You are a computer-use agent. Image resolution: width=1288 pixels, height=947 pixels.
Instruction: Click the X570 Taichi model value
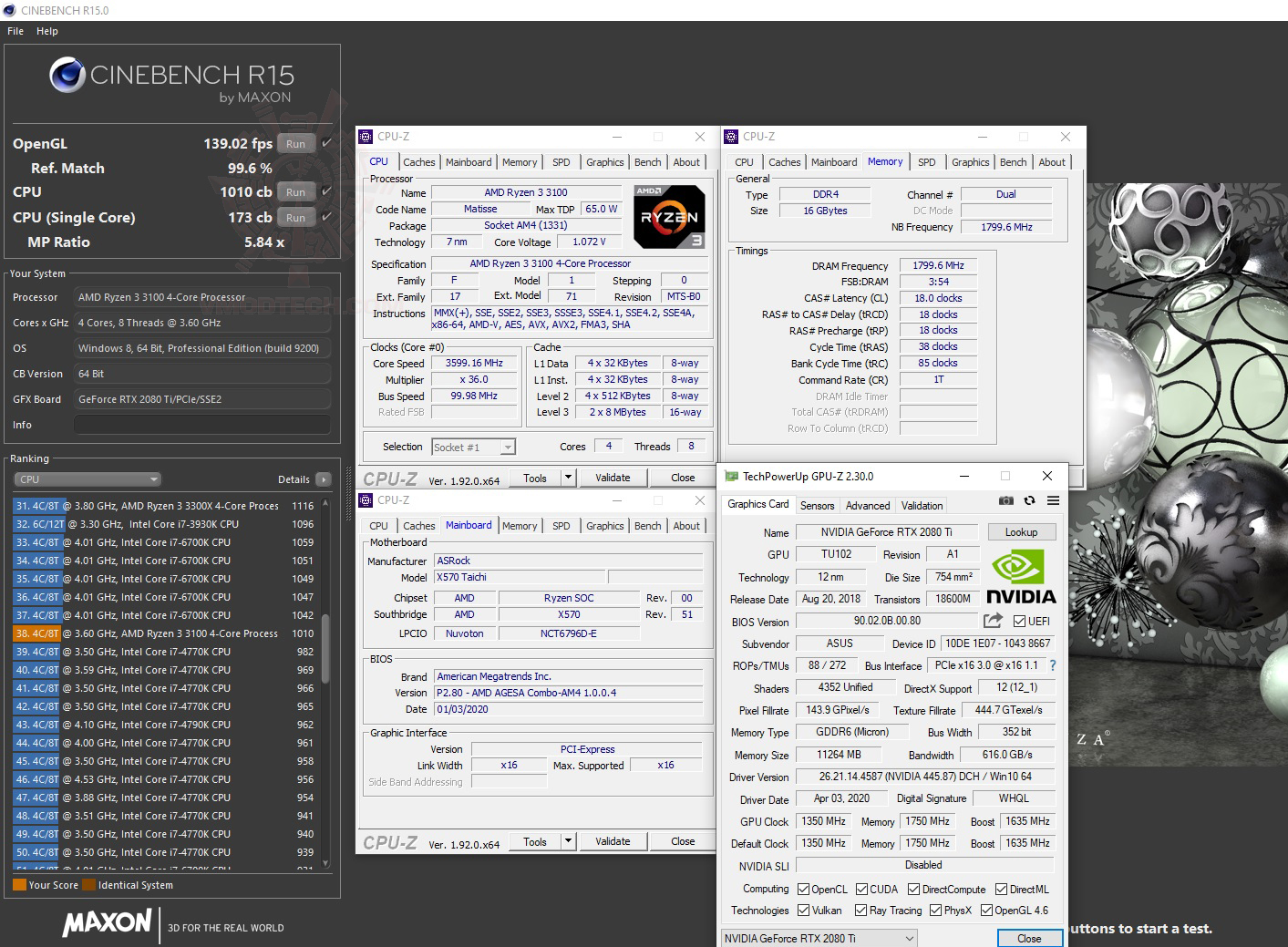tap(520, 577)
